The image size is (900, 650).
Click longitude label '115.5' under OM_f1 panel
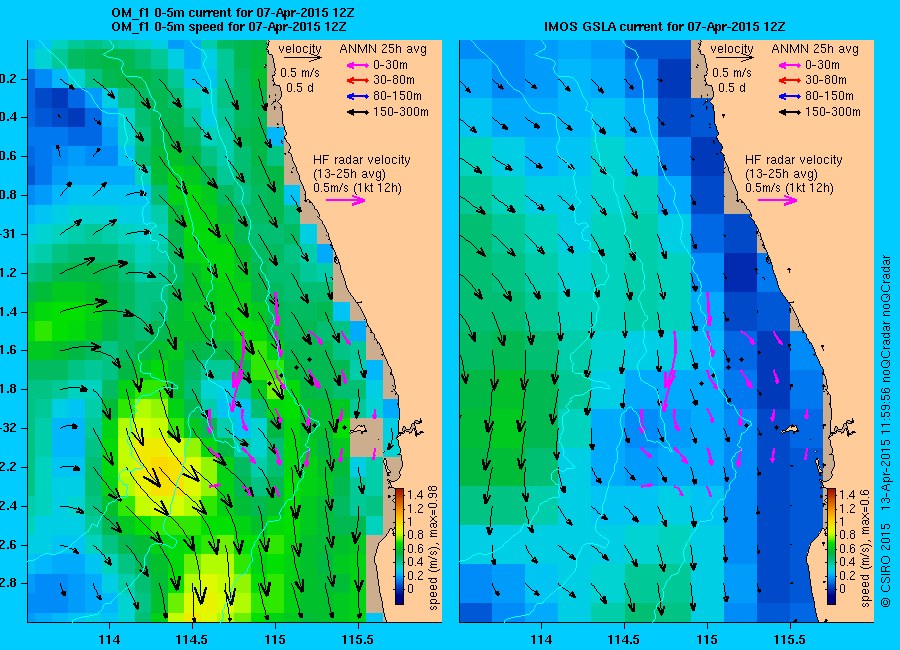point(358,639)
